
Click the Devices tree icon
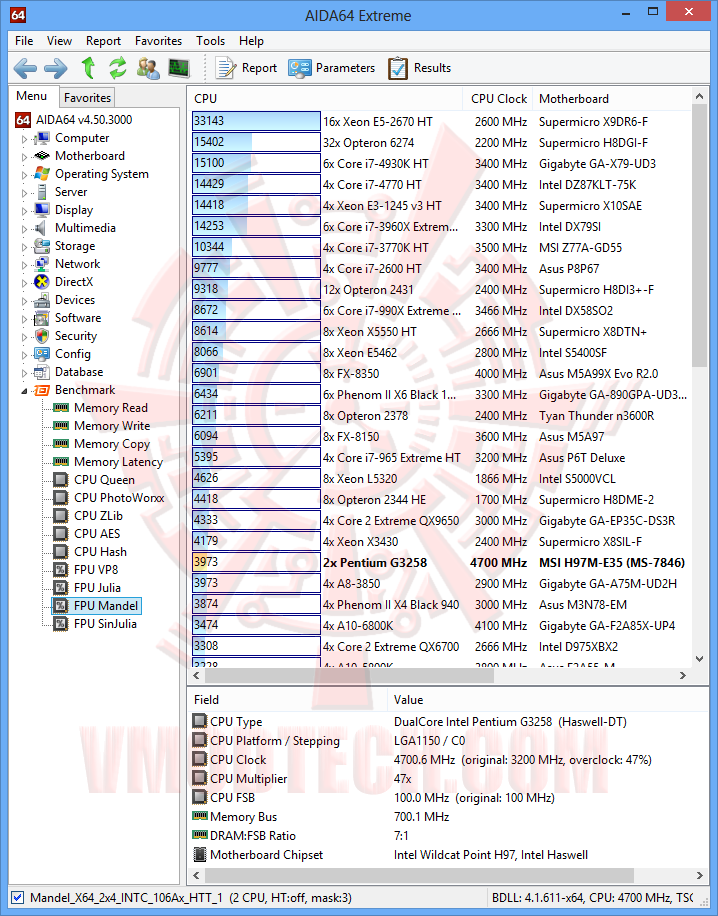click(41, 300)
